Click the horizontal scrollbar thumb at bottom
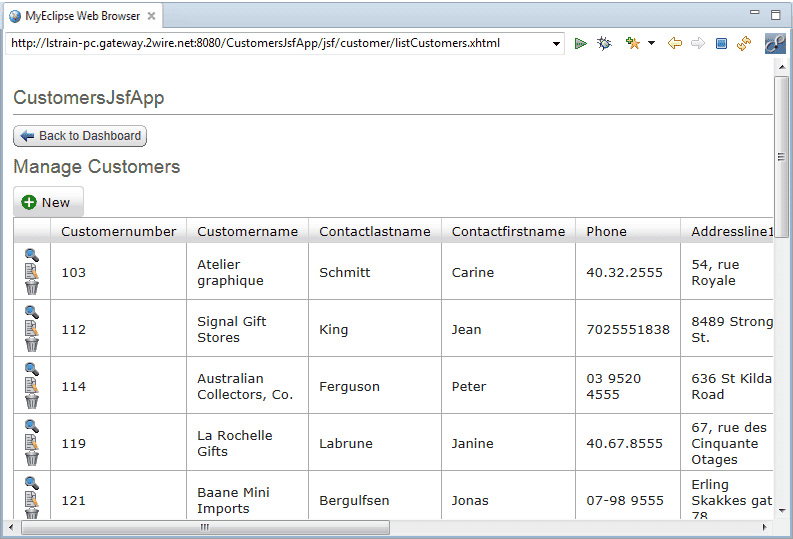The height and width of the screenshot is (539, 793). (205, 527)
